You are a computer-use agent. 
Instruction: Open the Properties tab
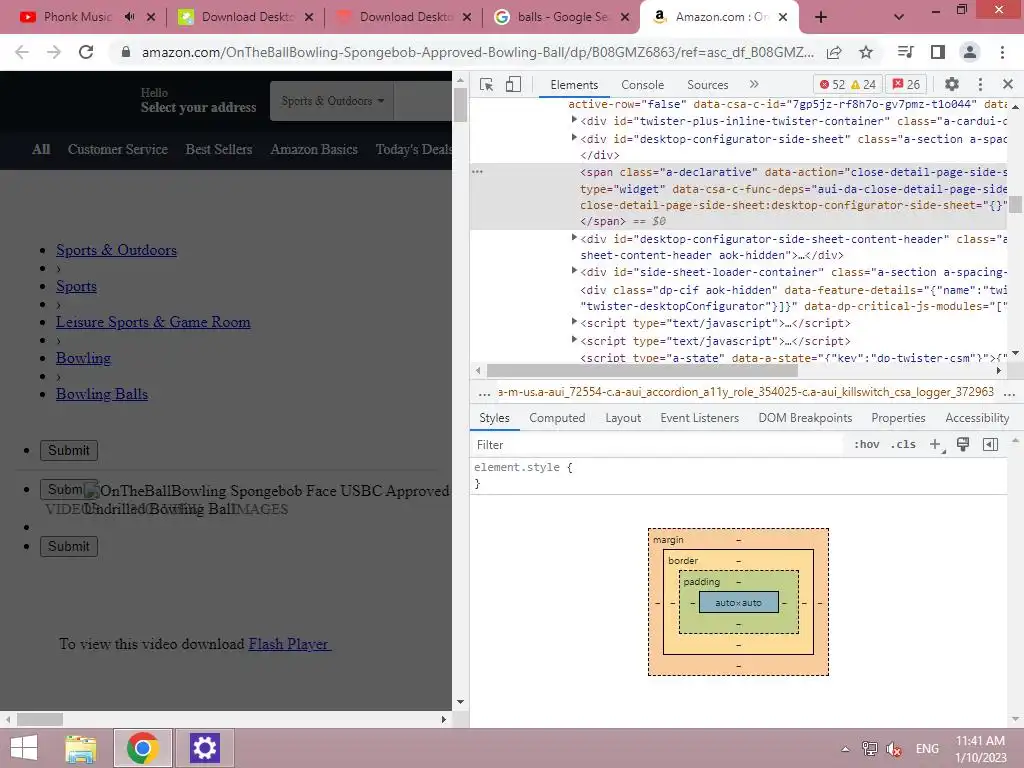click(x=898, y=418)
